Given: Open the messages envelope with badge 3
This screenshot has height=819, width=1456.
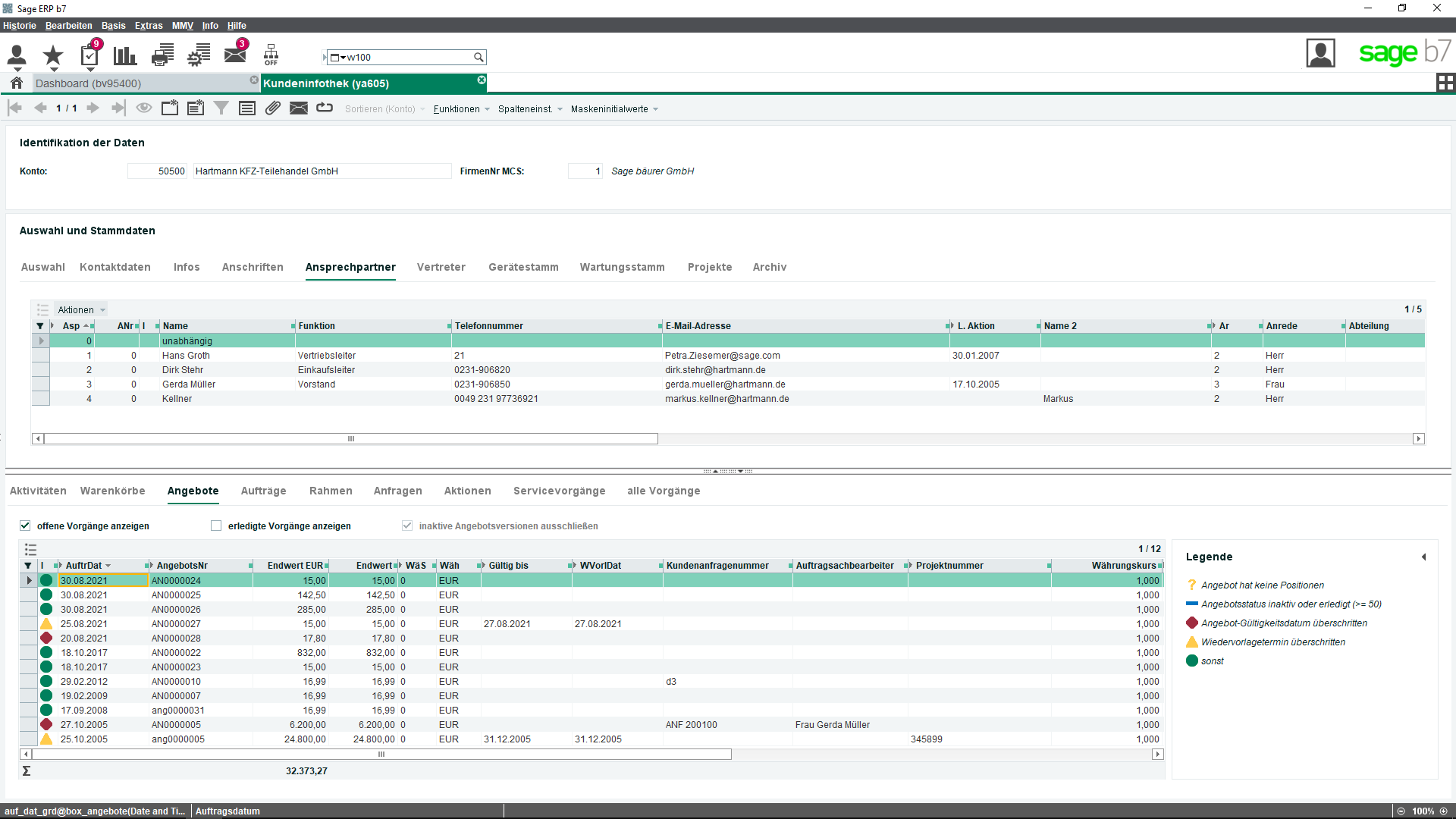Looking at the screenshot, I should 236,53.
